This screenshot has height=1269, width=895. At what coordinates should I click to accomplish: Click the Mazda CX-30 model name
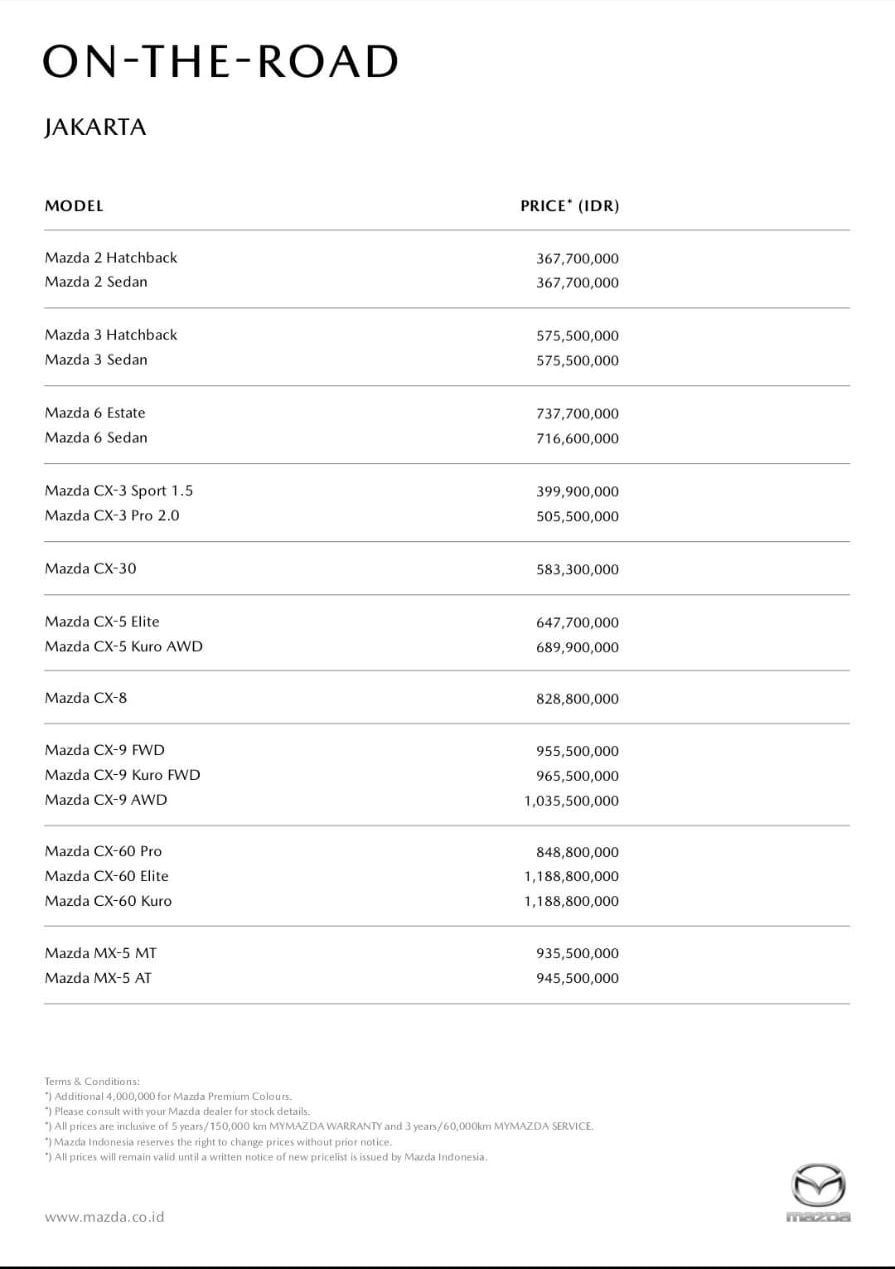[x=91, y=569]
